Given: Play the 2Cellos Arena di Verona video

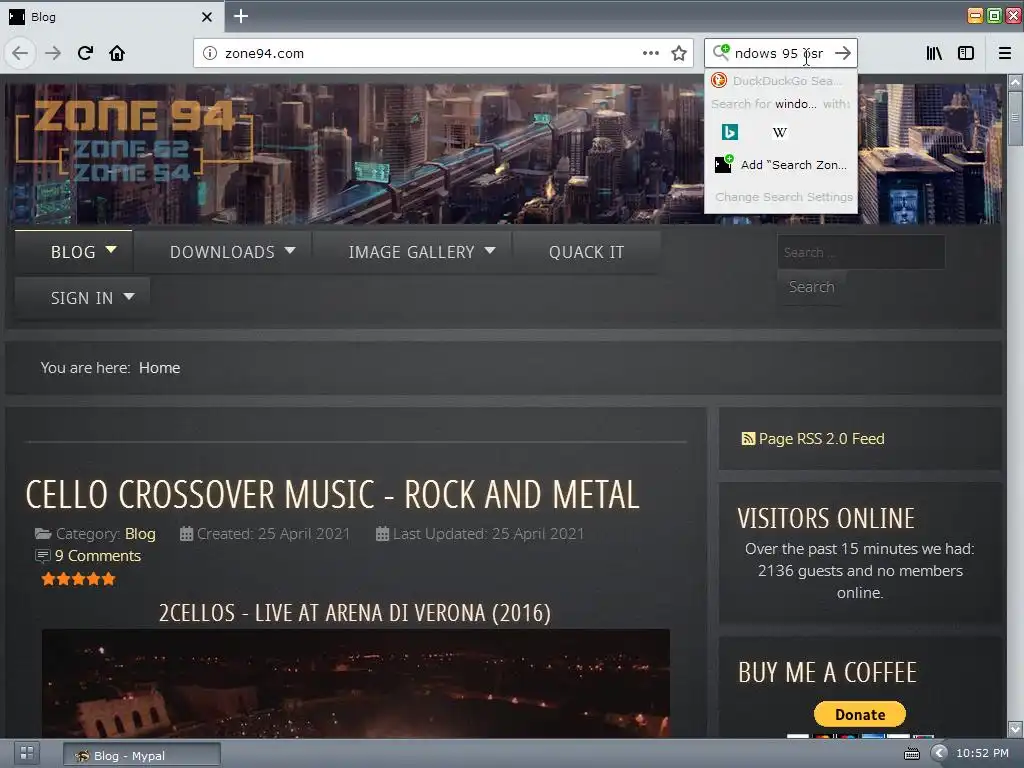Looking at the screenshot, I should coord(355,683).
